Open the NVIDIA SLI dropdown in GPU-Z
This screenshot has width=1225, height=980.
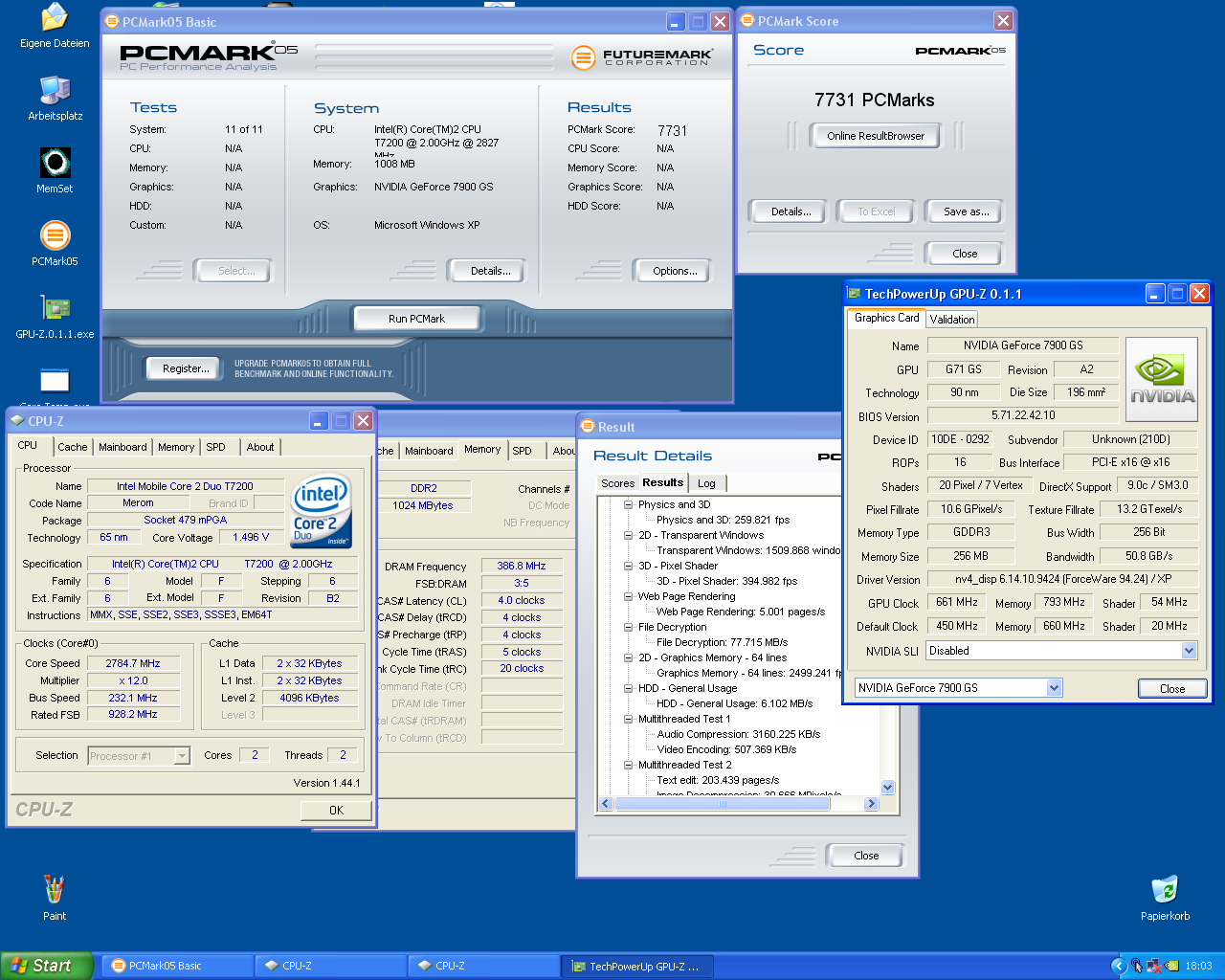[x=1189, y=651]
